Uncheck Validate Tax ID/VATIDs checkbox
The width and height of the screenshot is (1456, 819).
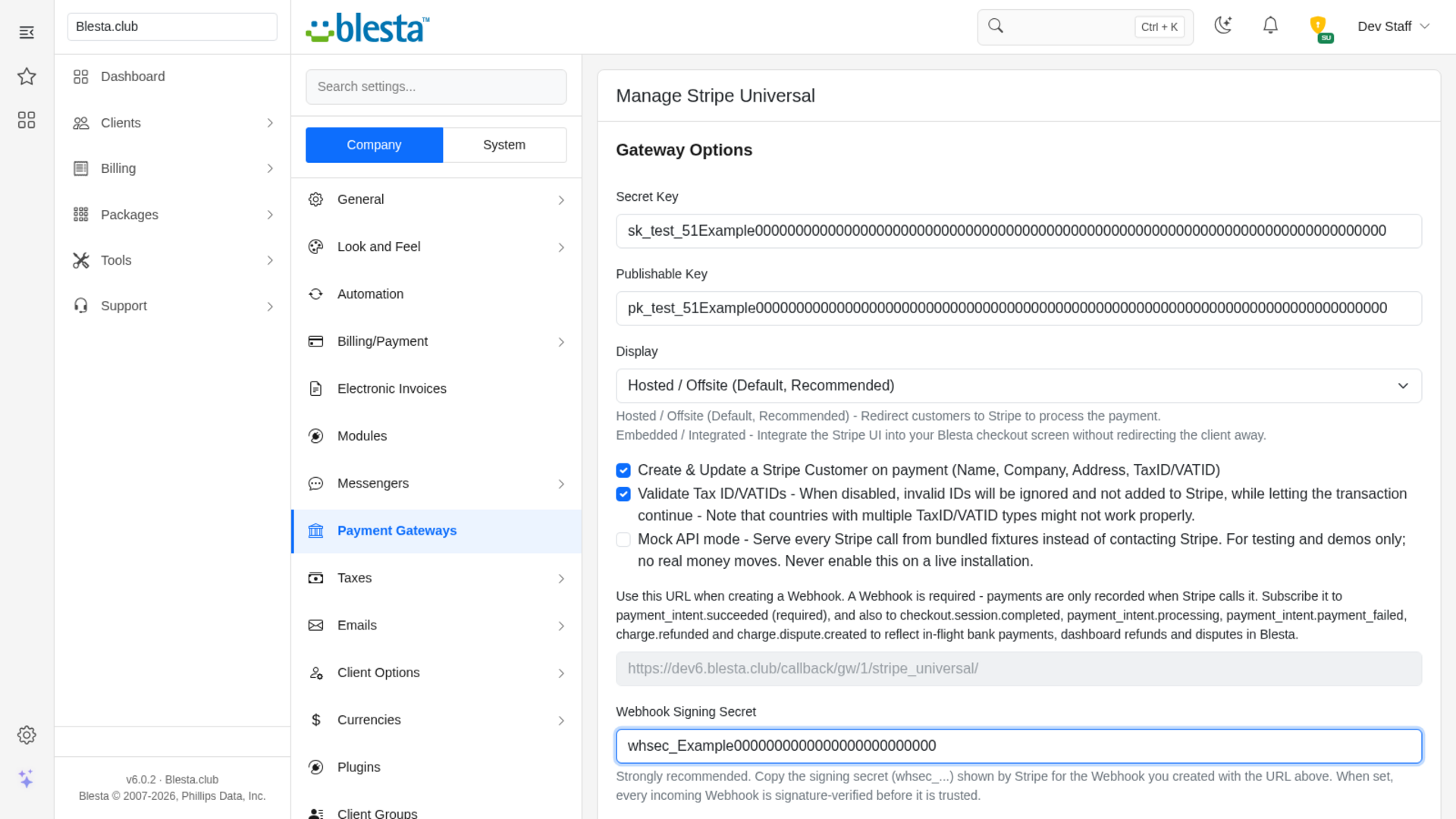(623, 494)
